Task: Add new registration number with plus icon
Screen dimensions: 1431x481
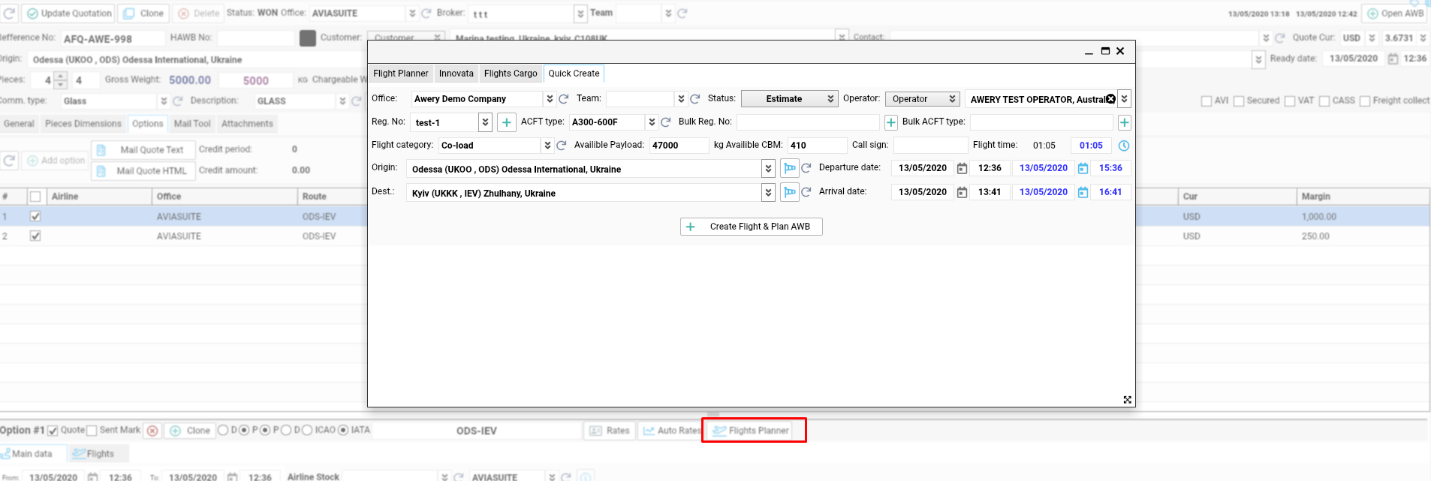Action: (506, 122)
